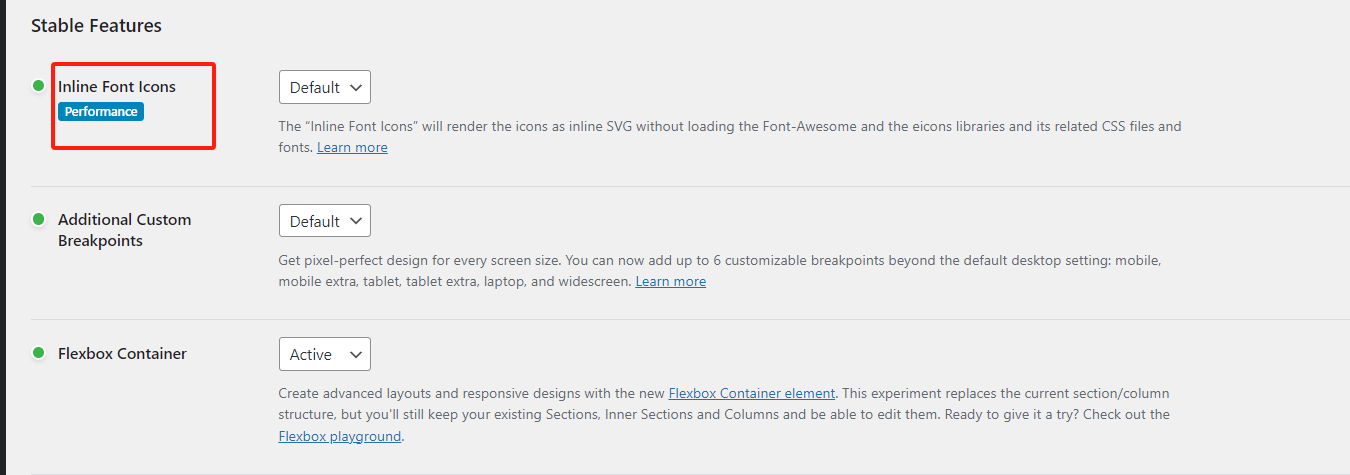
Task: Click the Stable Features section heading
Action: (x=96, y=25)
